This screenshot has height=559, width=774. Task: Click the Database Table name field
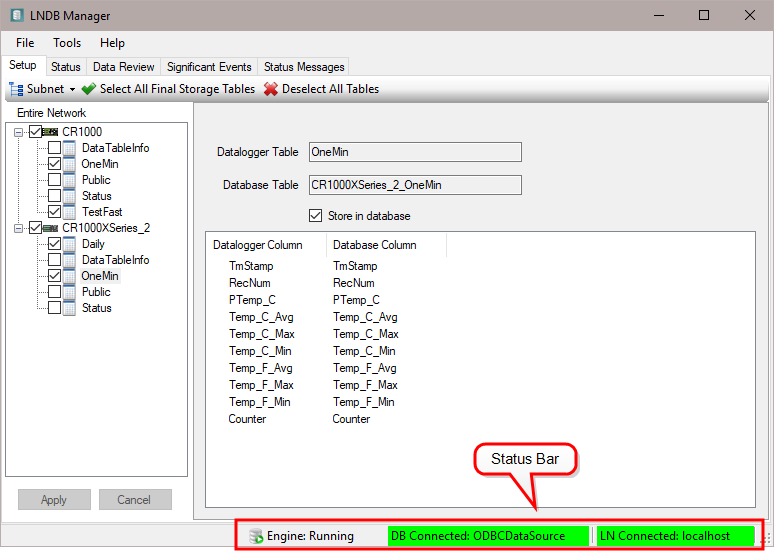415,185
